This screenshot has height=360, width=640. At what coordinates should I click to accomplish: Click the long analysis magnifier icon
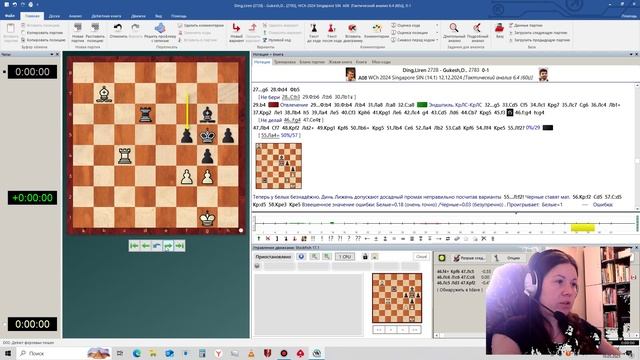(453, 28)
